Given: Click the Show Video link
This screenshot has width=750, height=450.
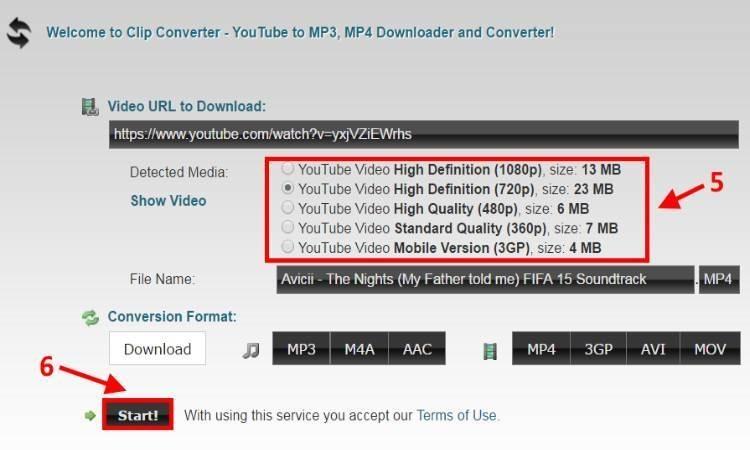Looking at the screenshot, I should click(x=168, y=200).
